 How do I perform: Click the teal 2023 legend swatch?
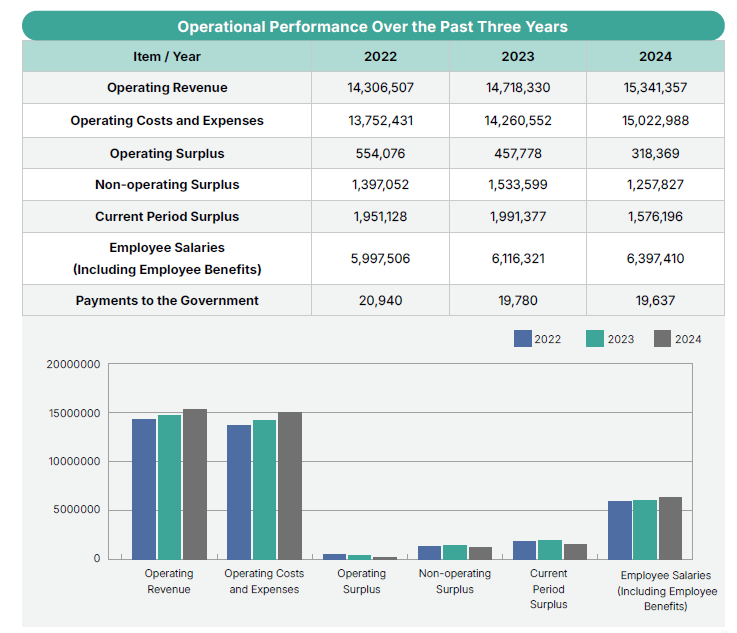point(594,339)
